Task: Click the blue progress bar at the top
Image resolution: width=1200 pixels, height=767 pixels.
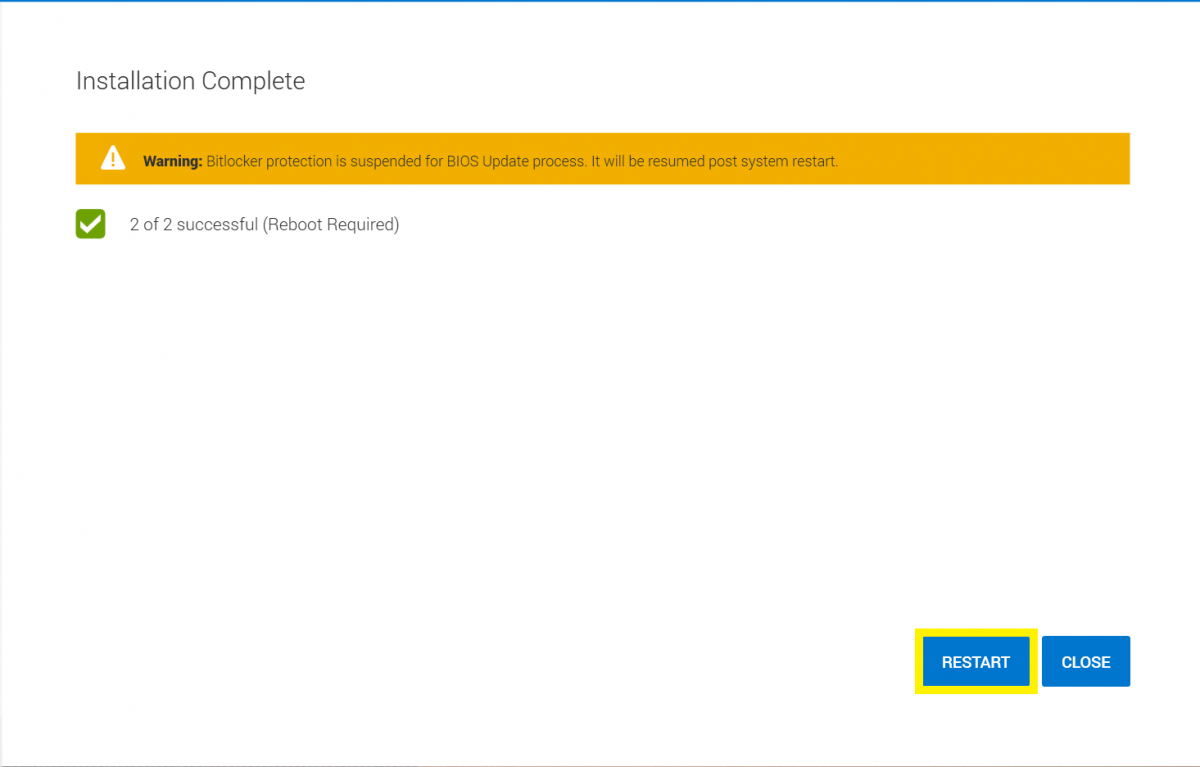Action: click(600, 3)
